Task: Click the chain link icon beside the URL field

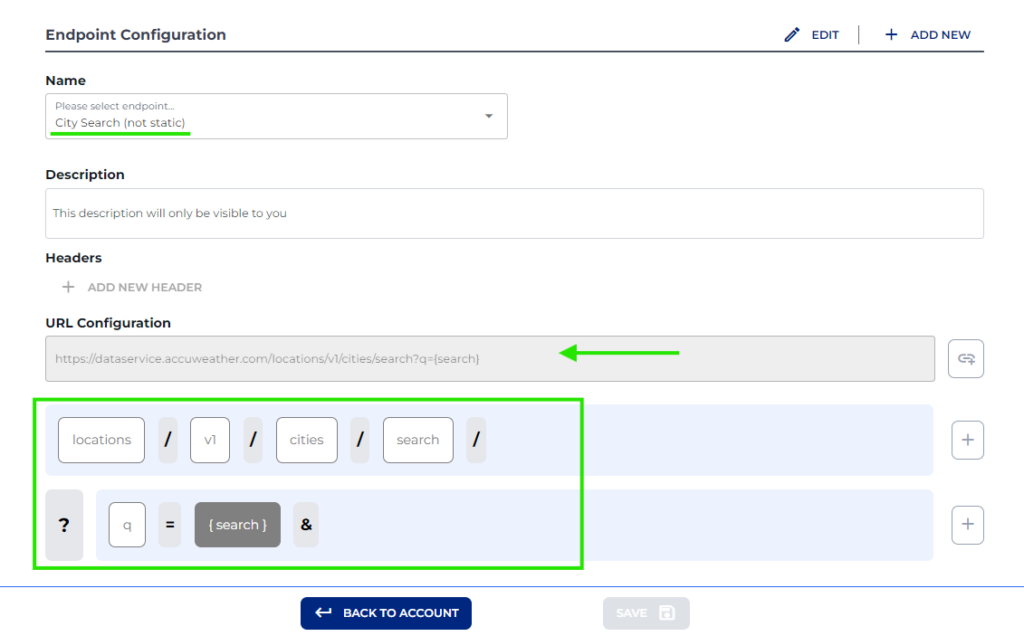Action: 965,357
